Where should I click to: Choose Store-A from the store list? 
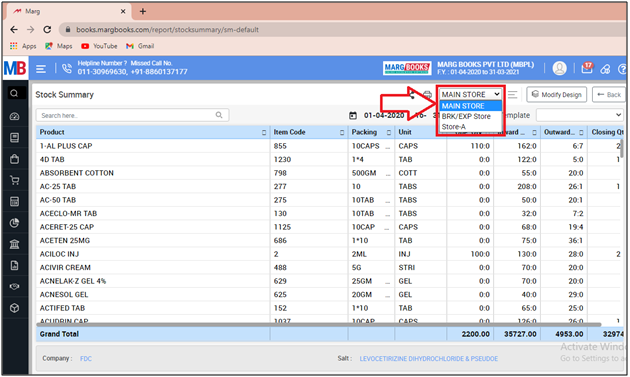[470, 127]
